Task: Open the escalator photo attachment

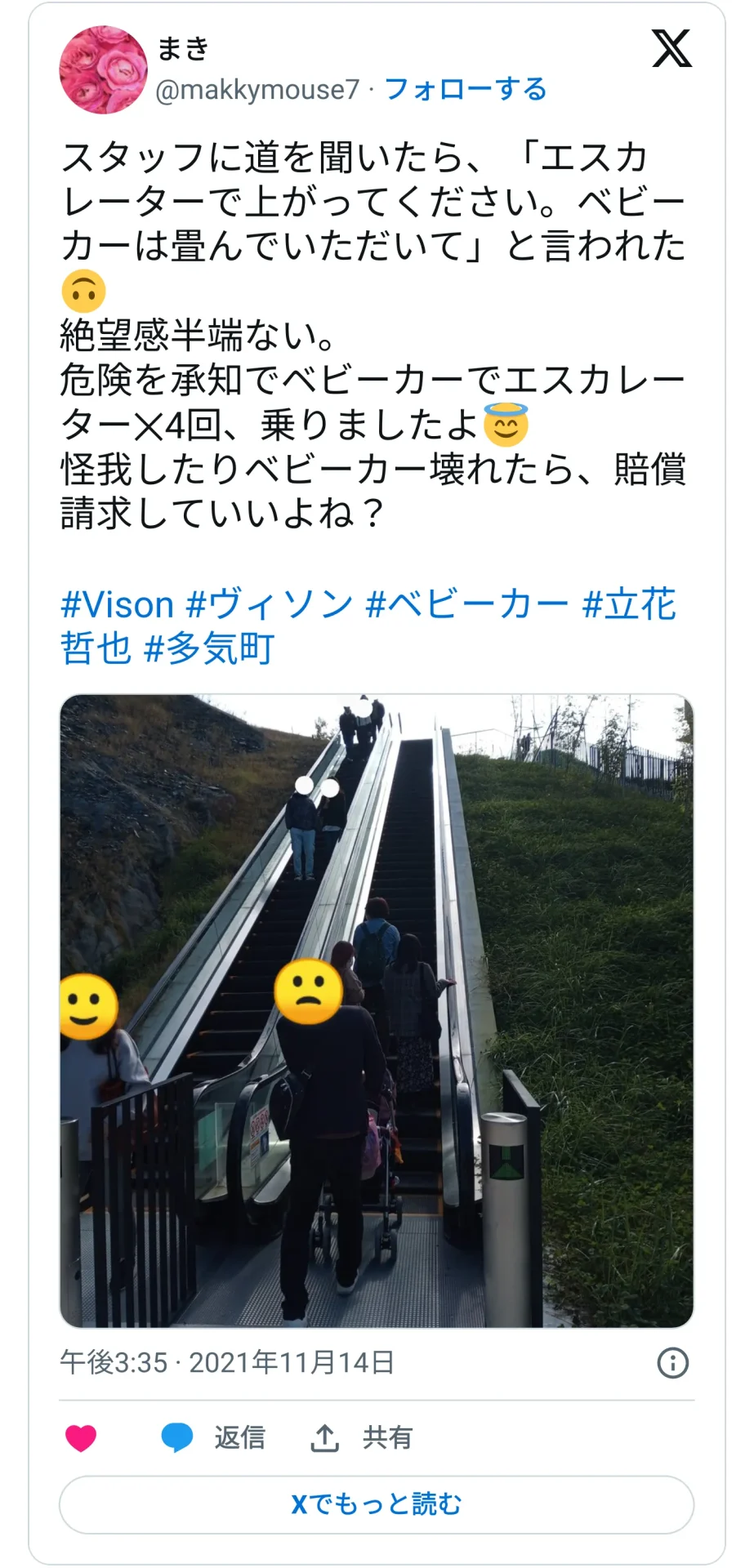Action: [x=377, y=1011]
